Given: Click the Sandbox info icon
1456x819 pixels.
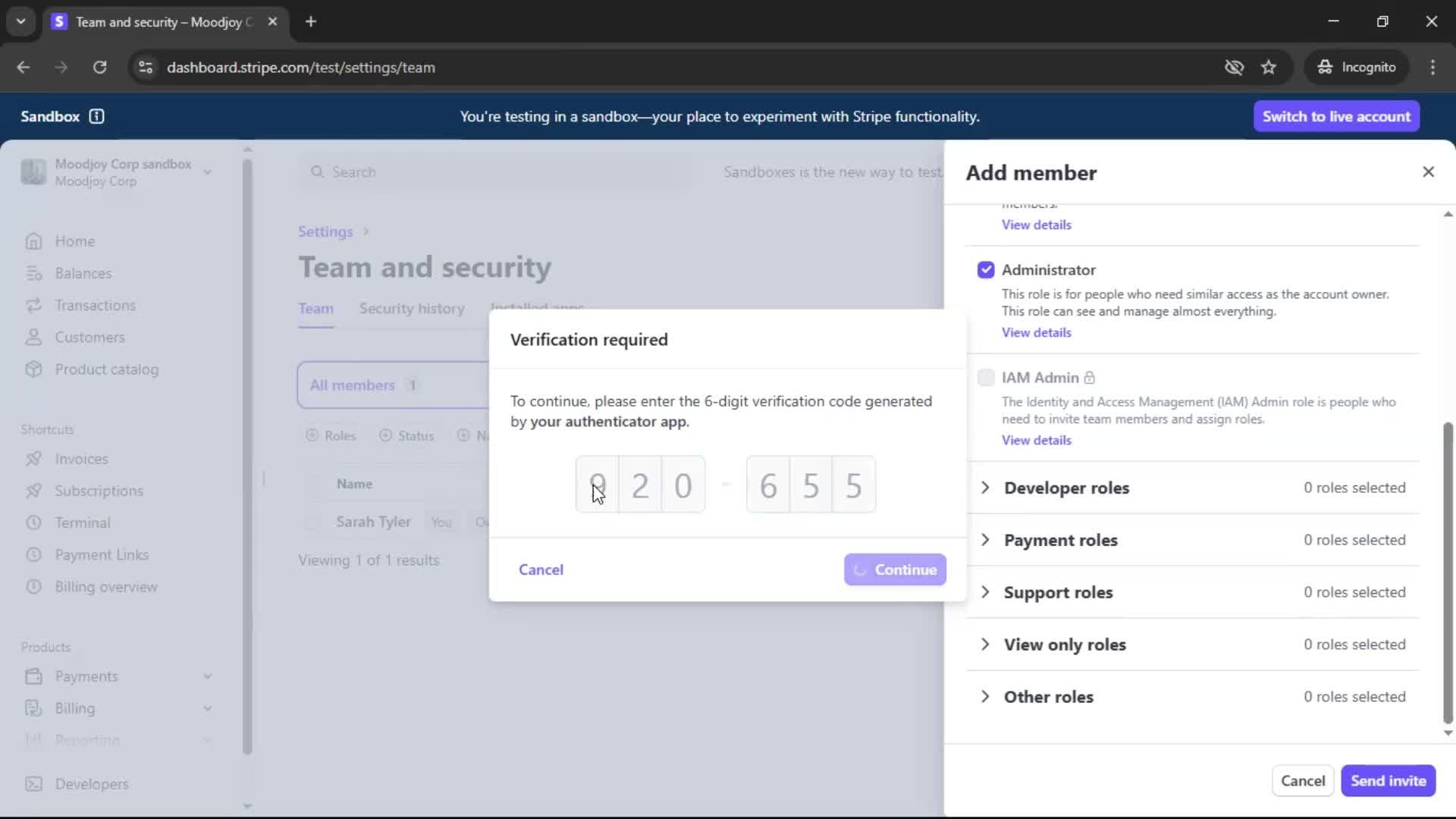Looking at the screenshot, I should coord(96,116).
